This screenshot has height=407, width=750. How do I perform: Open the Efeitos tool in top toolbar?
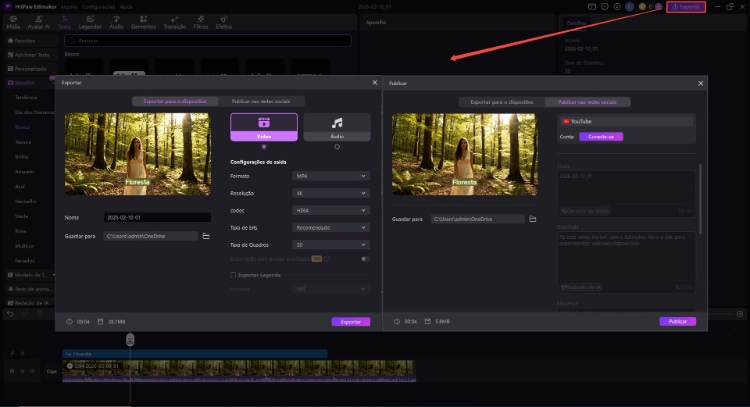click(224, 22)
